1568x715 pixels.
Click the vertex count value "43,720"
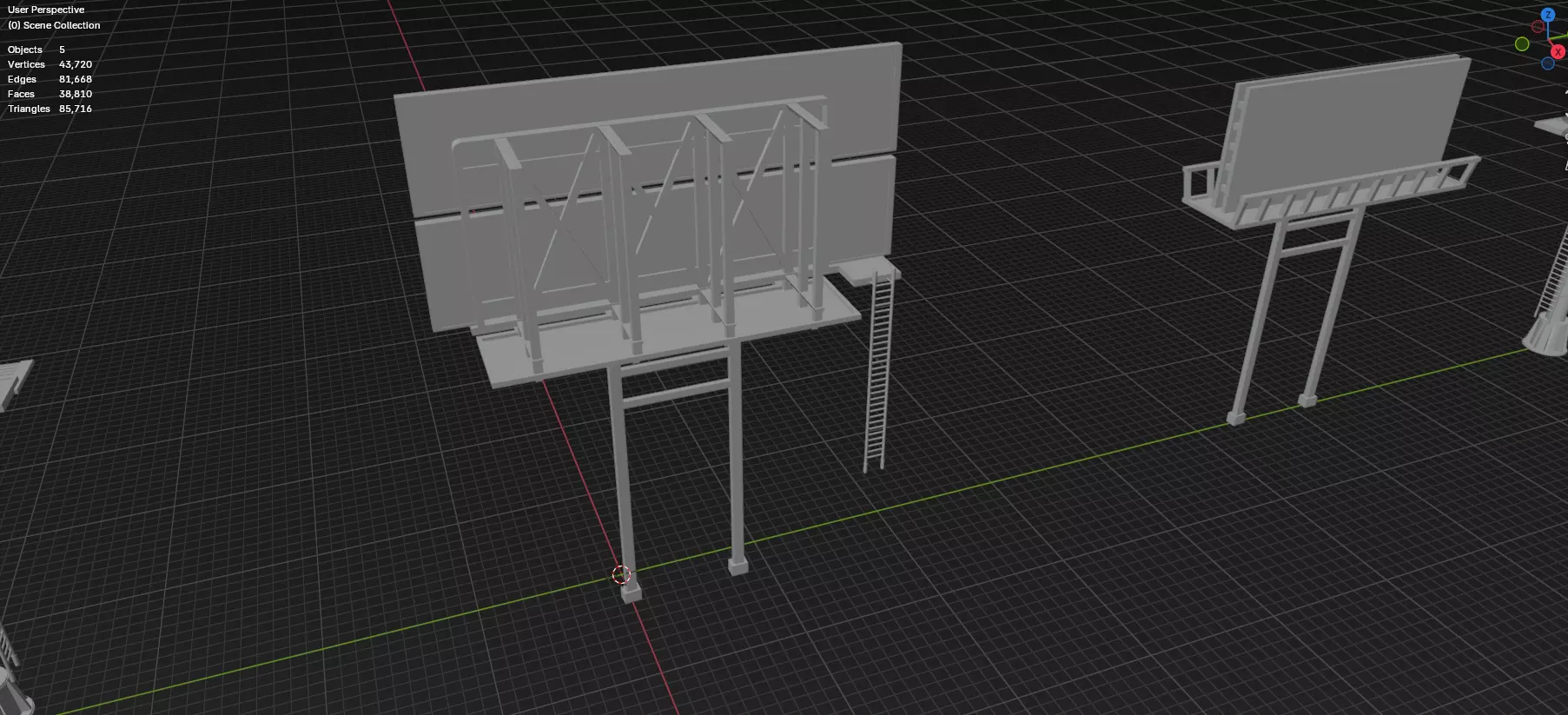click(76, 64)
